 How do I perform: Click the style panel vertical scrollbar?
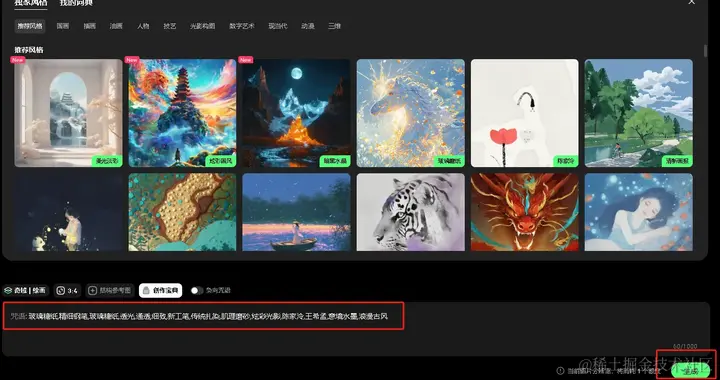click(705, 51)
